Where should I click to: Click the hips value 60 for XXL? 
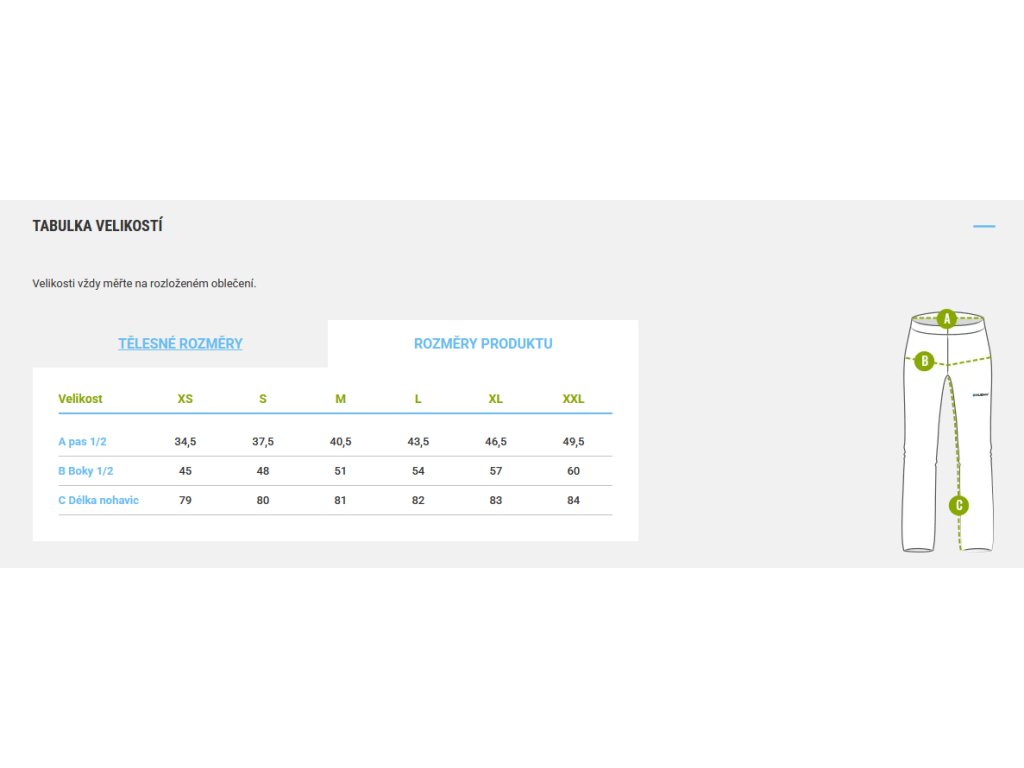(x=573, y=471)
